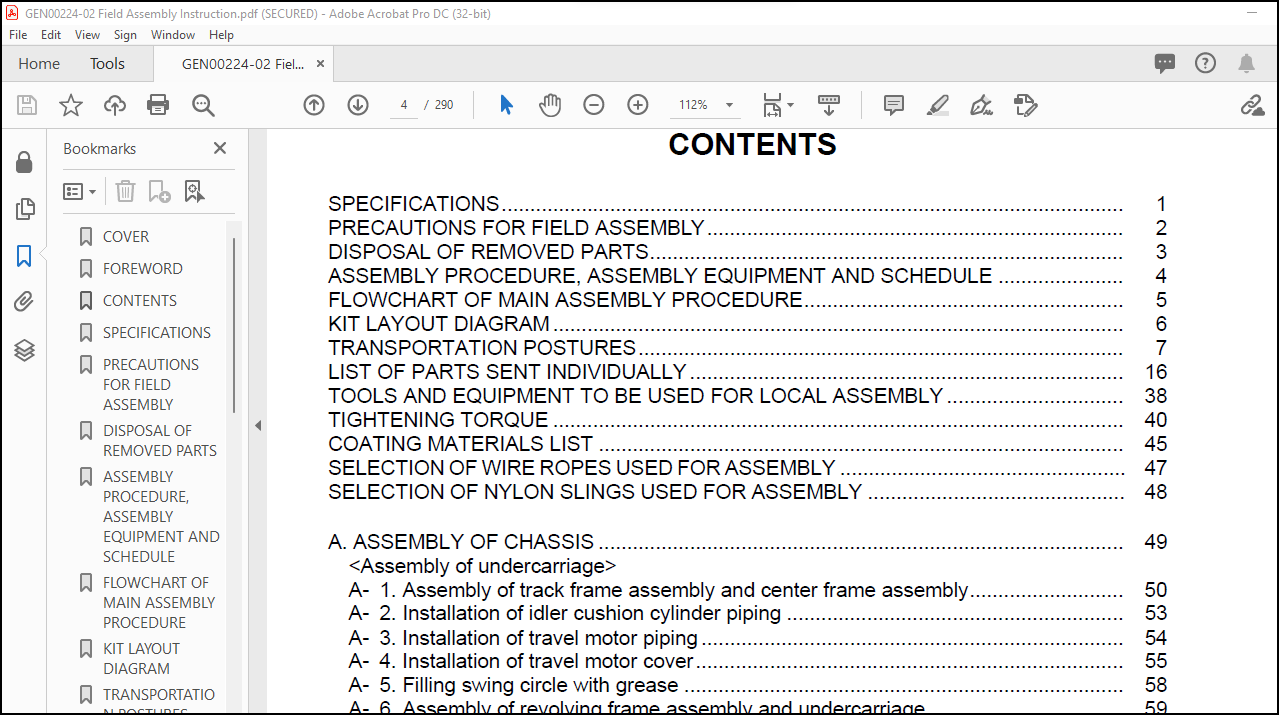Click Installation of travel motor cover entry
The width and height of the screenshot is (1279, 715).
click(758, 661)
